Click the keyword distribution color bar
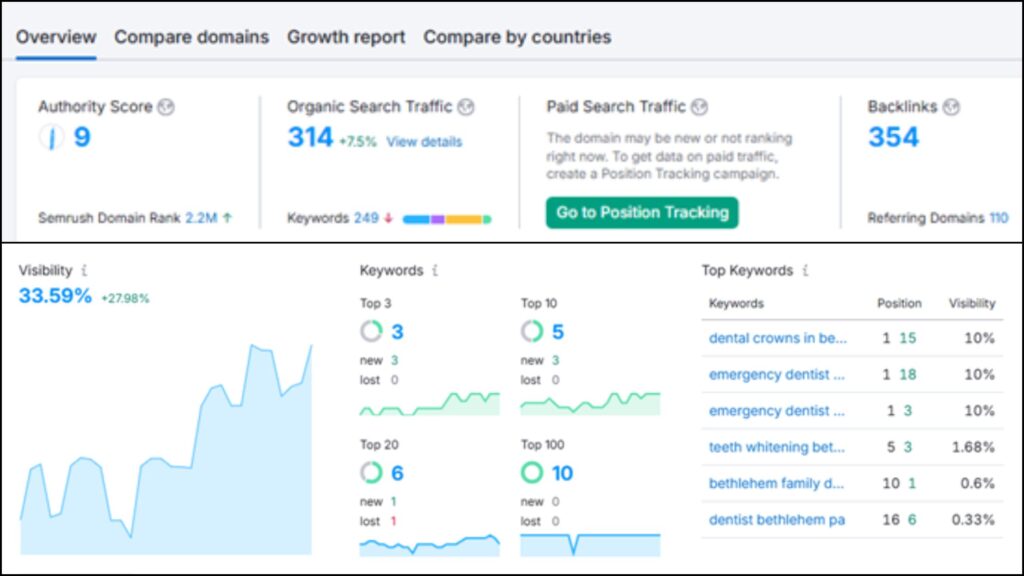This screenshot has width=1024, height=576. pyautogui.click(x=447, y=219)
